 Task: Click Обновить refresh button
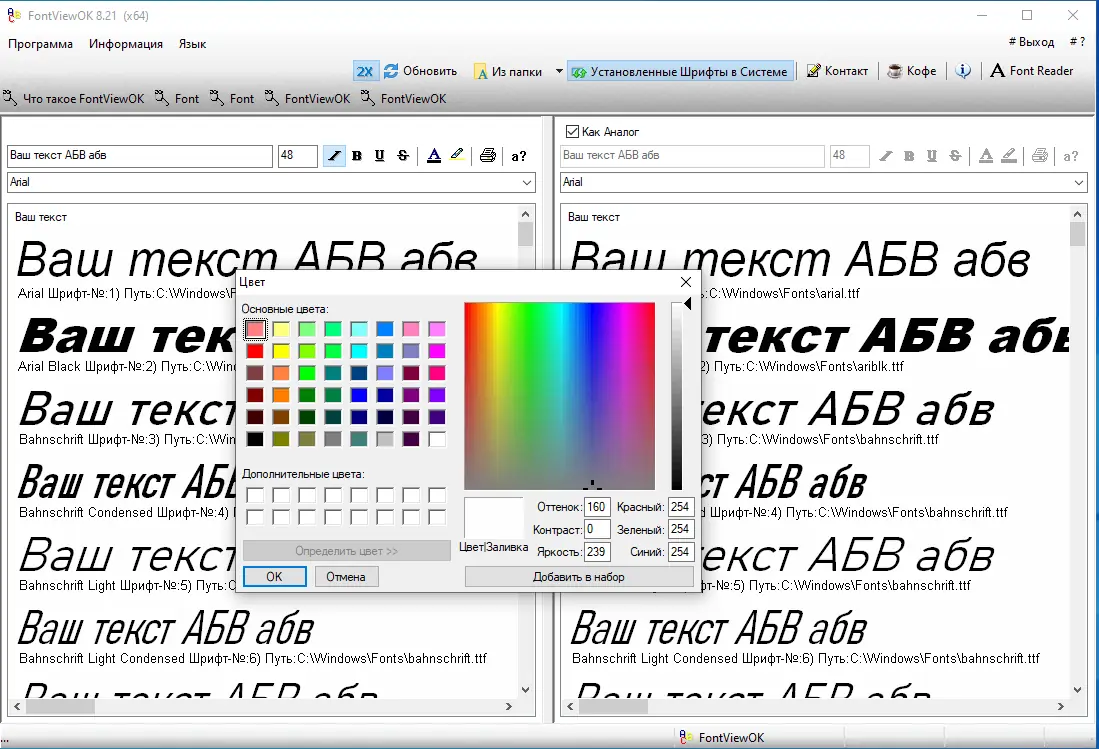pyautogui.click(x=421, y=71)
